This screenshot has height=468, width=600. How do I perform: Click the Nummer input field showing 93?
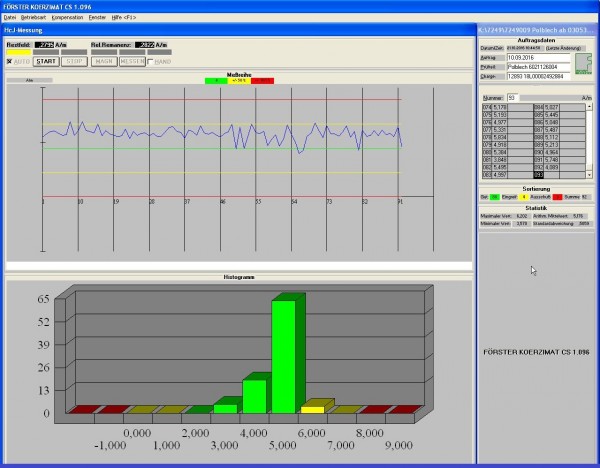[512, 98]
